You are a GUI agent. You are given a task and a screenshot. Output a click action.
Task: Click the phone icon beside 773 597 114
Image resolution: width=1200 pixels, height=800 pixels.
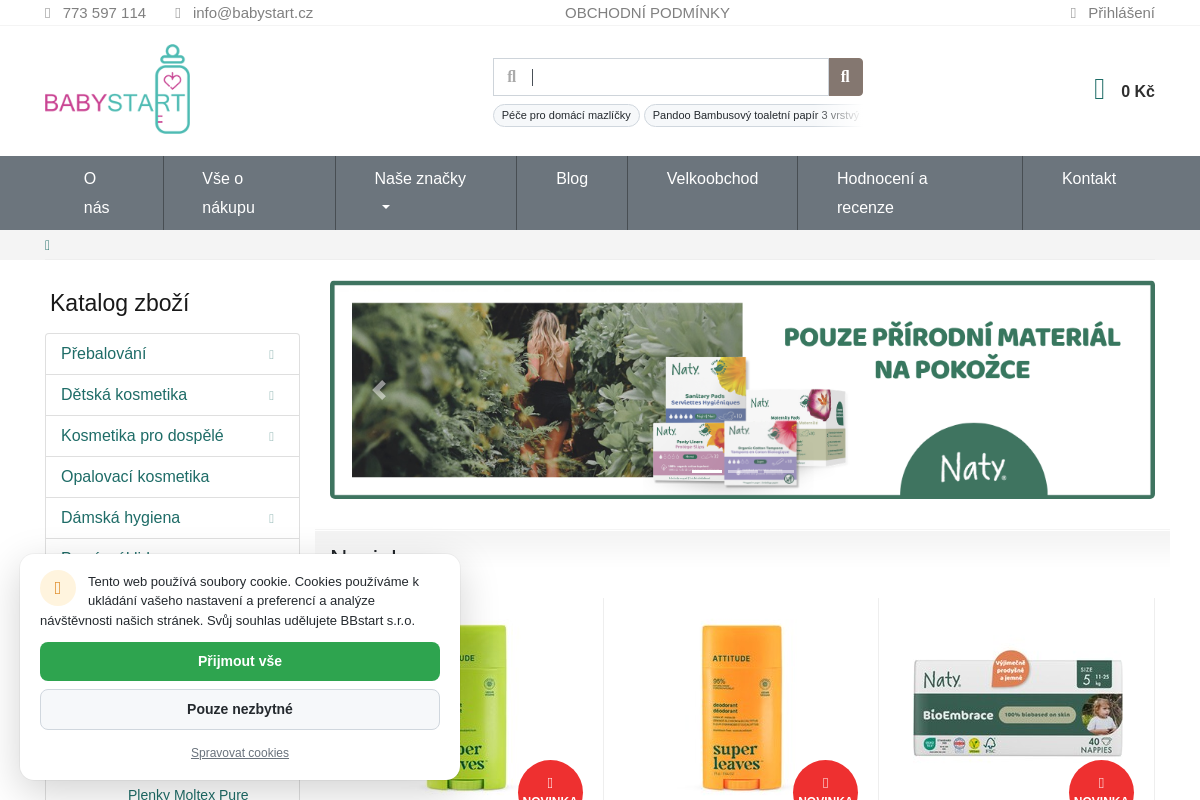48,13
